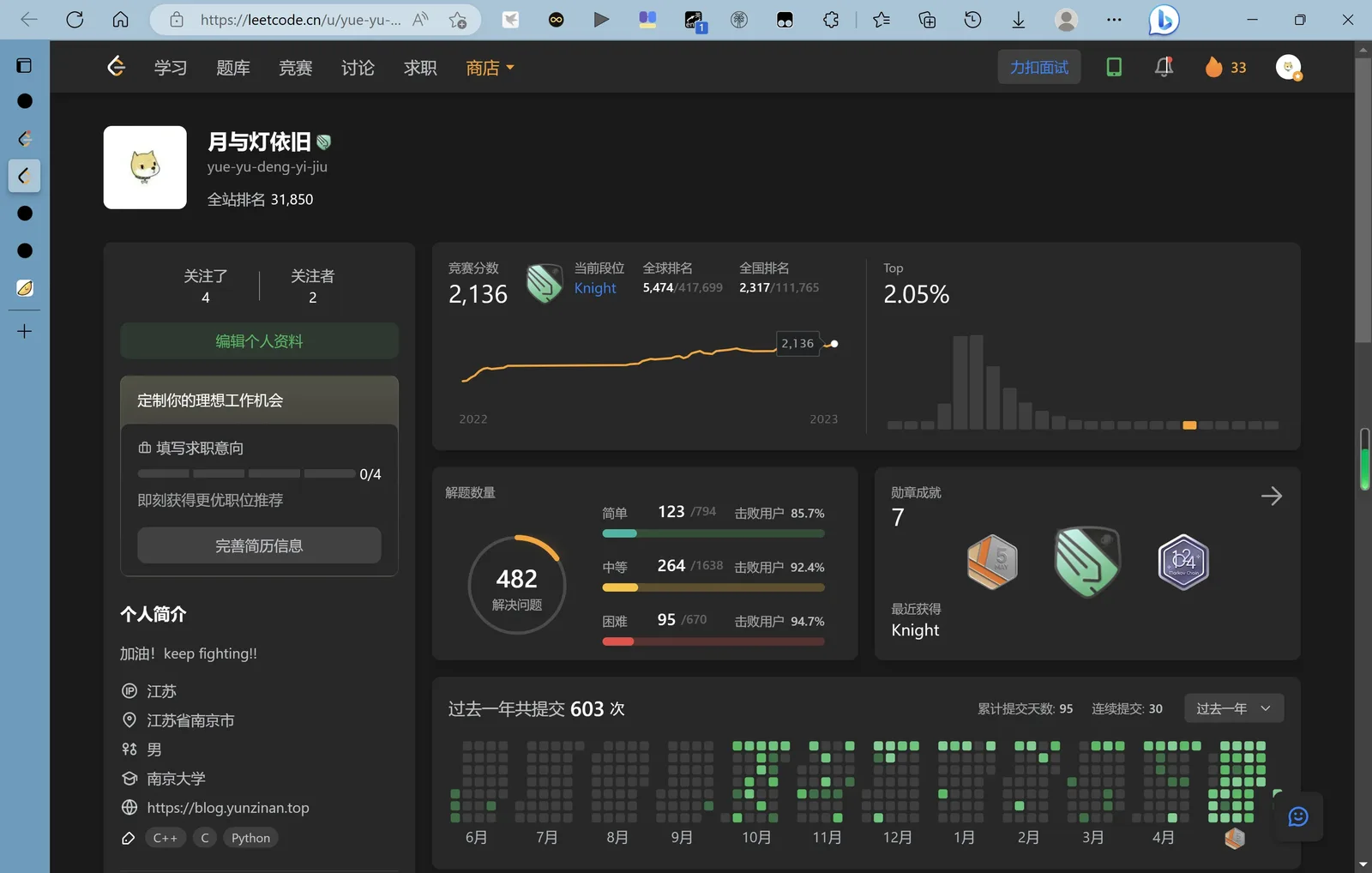
Task: Click the 完善简历信息 button
Action: (259, 545)
